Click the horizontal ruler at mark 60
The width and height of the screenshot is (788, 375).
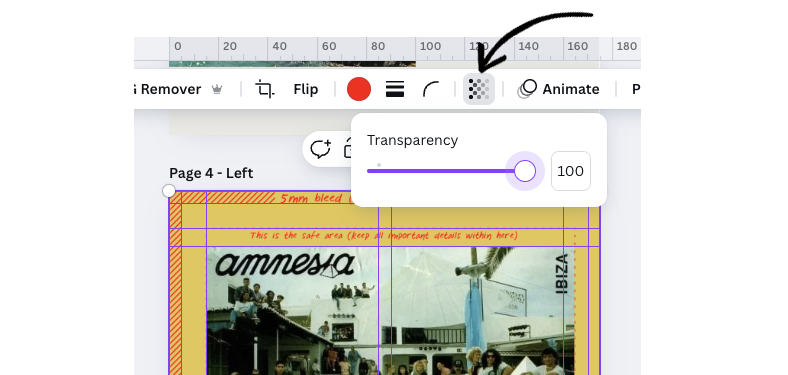click(x=329, y=46)
